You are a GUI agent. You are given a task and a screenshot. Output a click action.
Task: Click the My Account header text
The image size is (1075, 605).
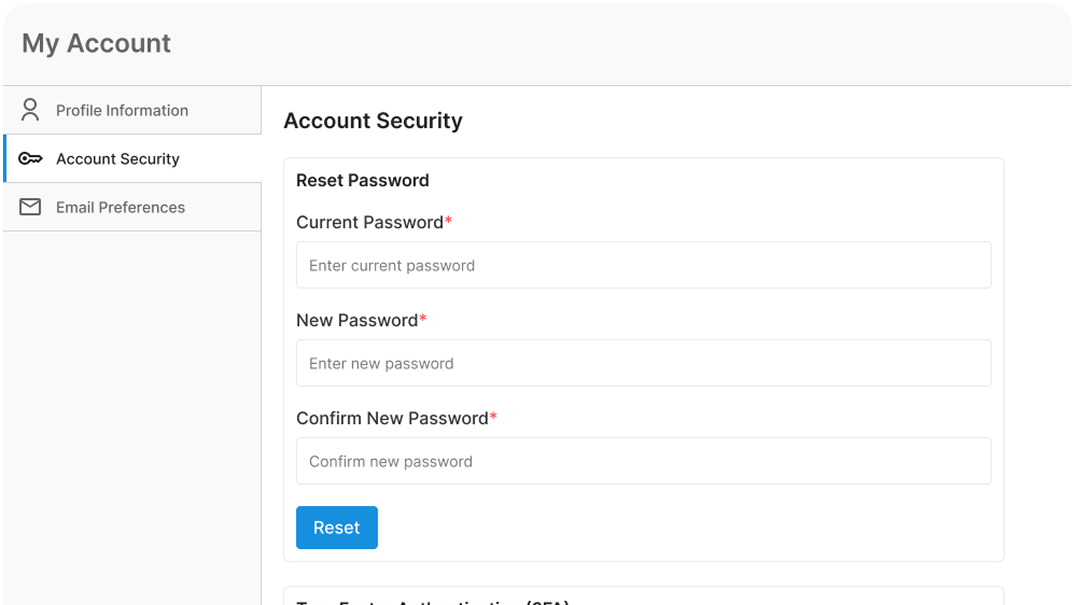click(95, 43)
